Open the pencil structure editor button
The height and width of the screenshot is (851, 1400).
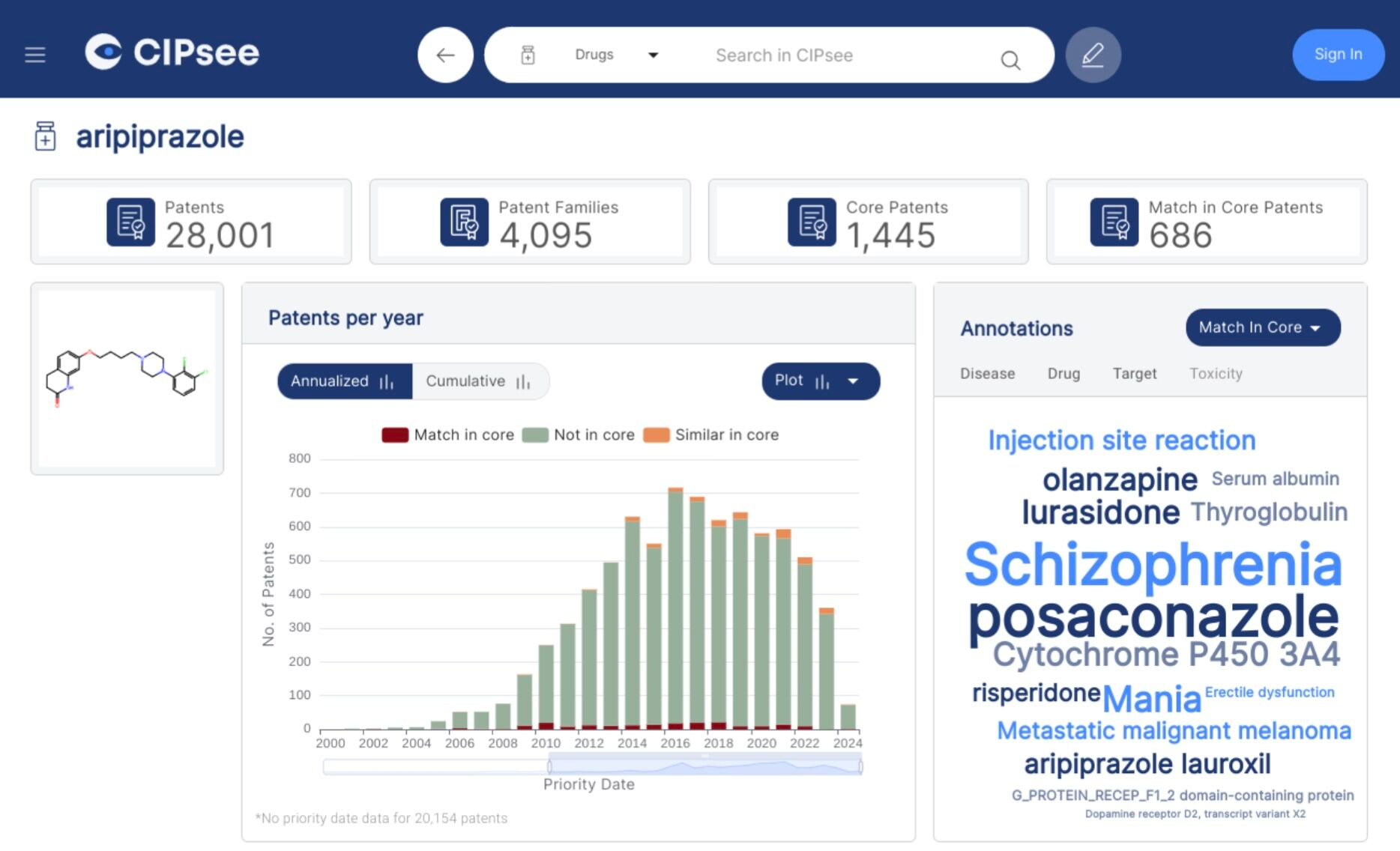[1093, 55]
